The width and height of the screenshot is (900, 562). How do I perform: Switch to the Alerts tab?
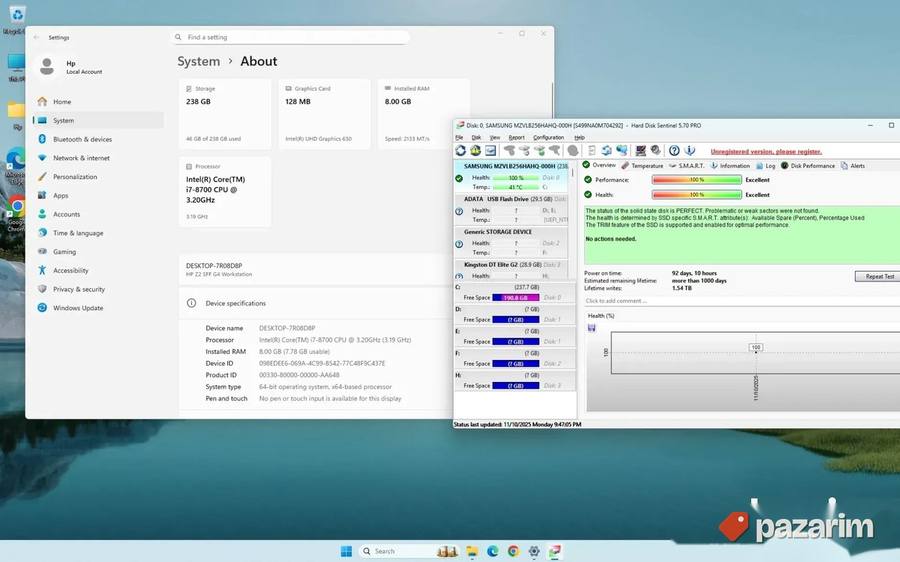point(853,166)
